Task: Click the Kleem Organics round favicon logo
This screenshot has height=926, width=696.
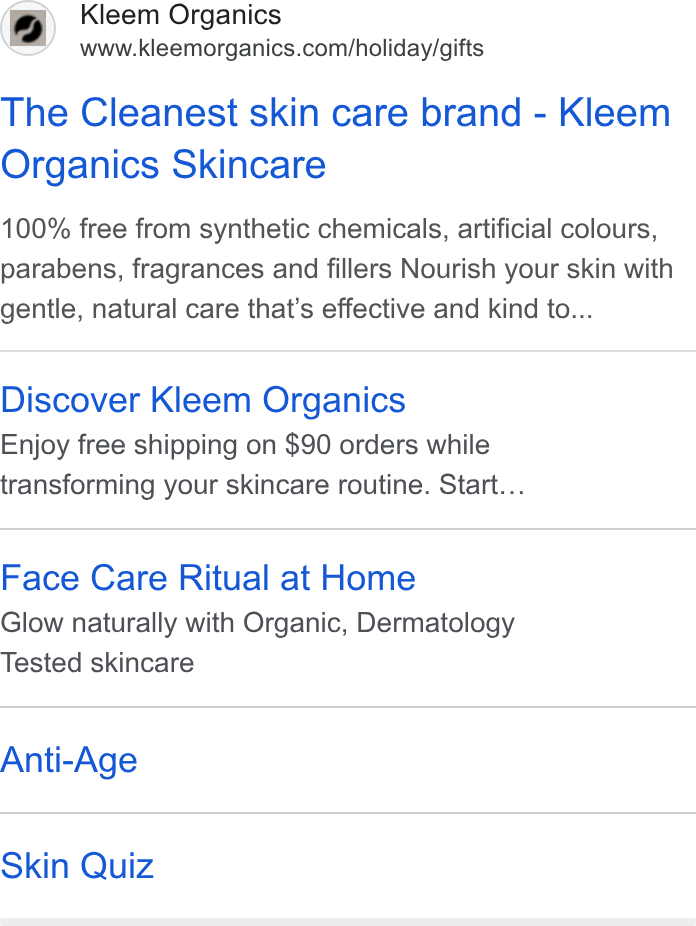Action: [x=28, y=28]
